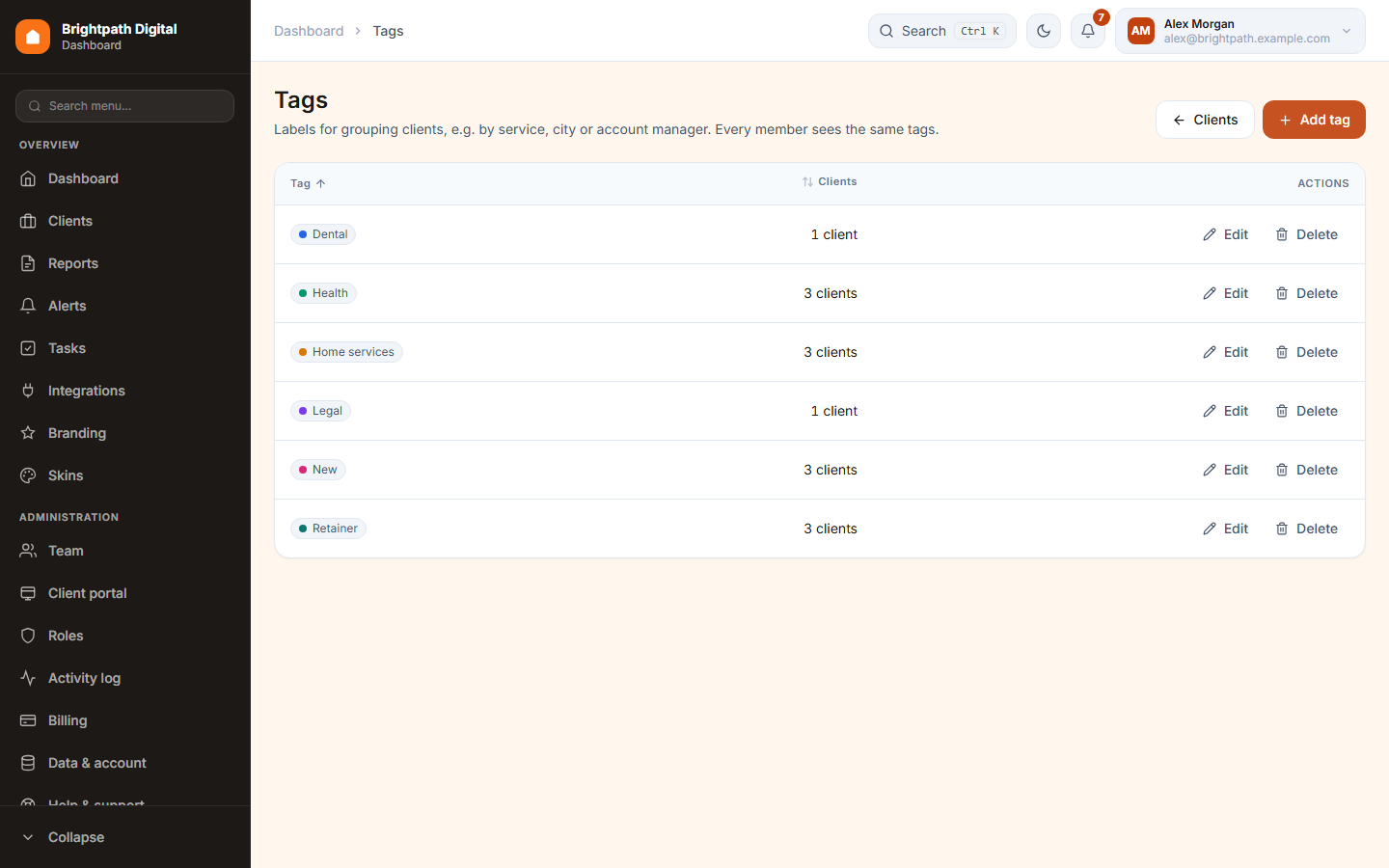
Task: Open Alerts in the sidebar
Action: click(x=125, y=306)
